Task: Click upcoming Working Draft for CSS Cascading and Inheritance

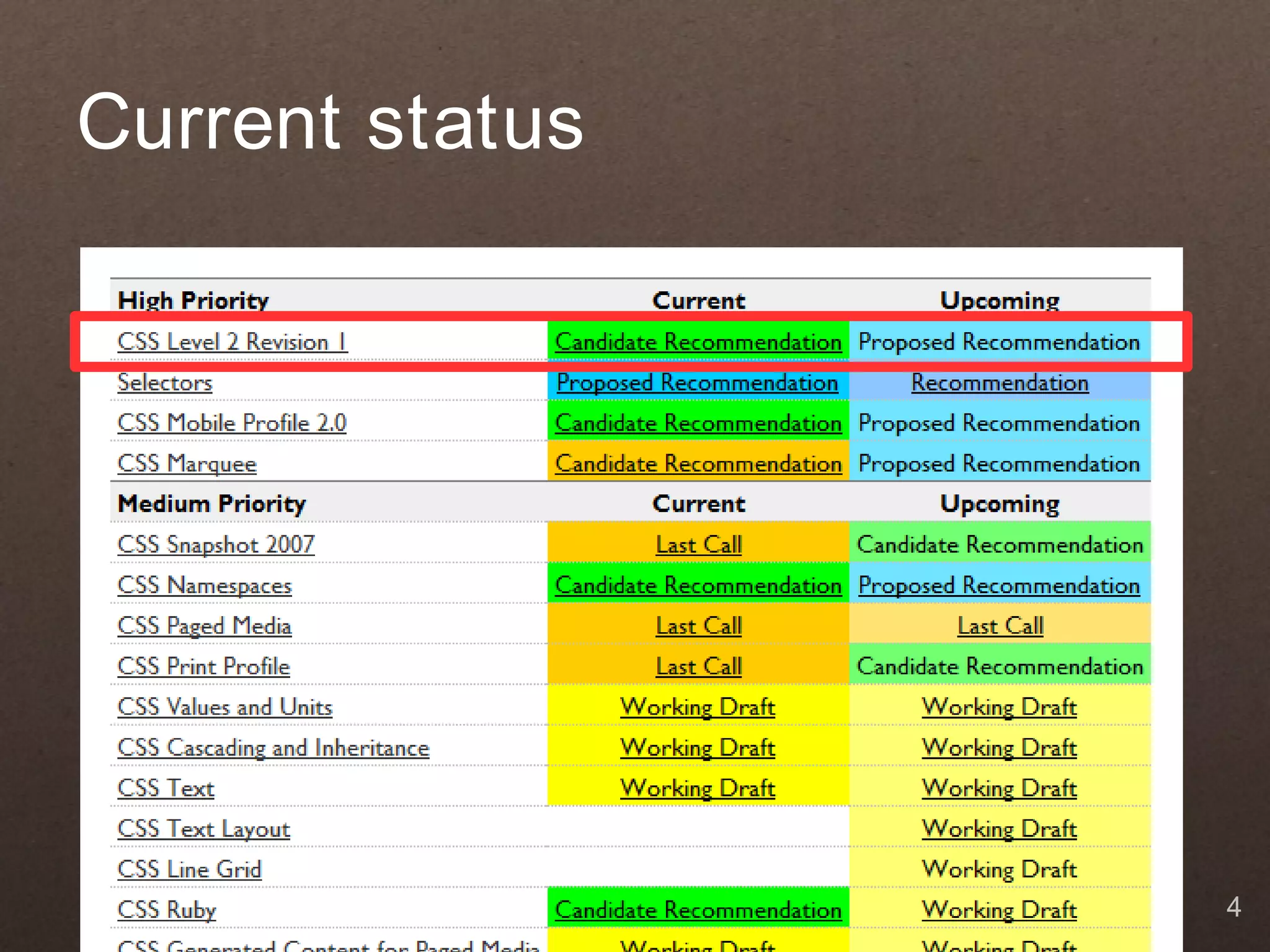Action: tap(999, 748)
